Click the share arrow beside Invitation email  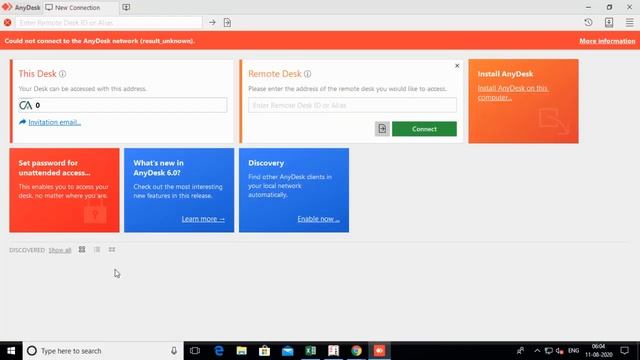[22, 122]
